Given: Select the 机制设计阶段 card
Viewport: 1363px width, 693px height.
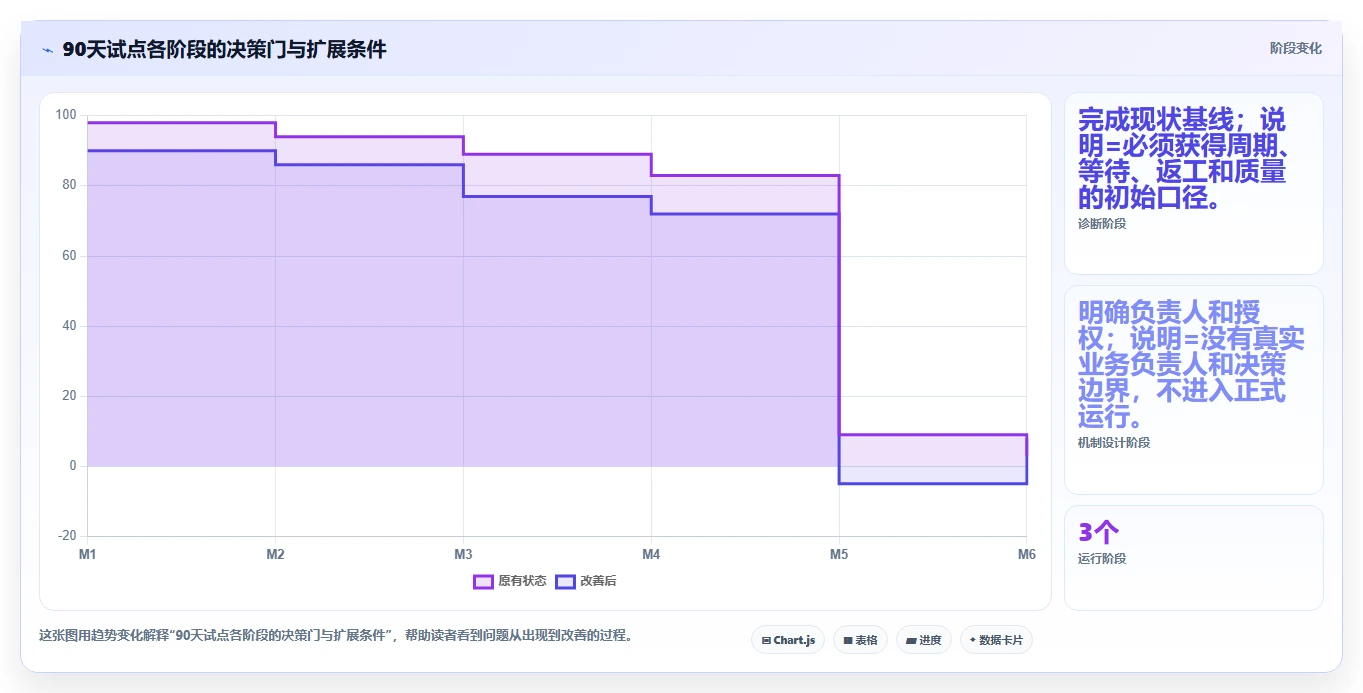Looking at the screenshot, I should (1194, 390).
